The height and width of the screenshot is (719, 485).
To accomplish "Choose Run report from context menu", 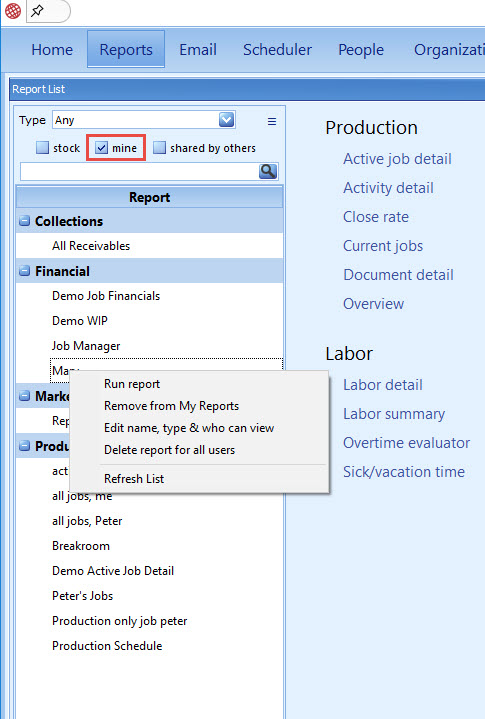I will (x=132, y=384).
